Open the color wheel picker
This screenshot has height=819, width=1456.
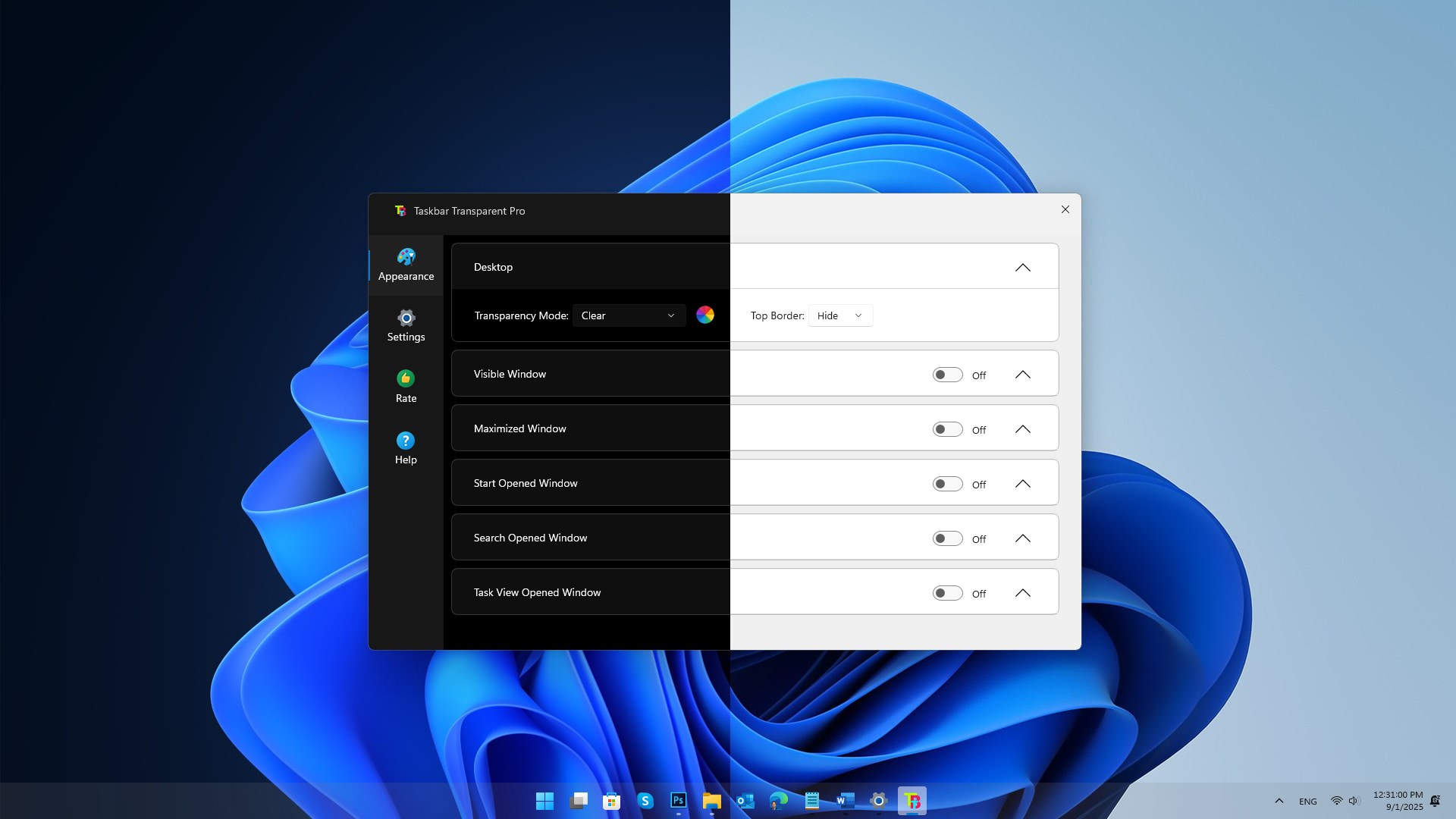[x=705, y=315]
